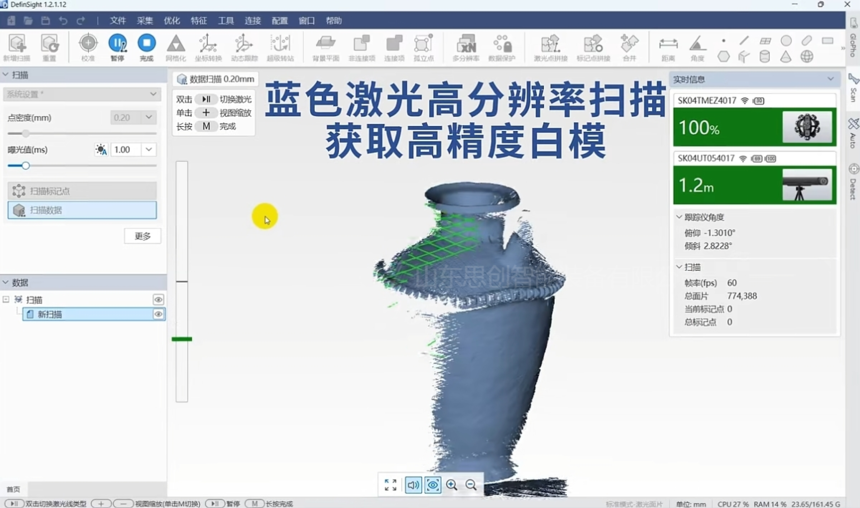Open the 首页 tab at bottom left
860x508 pixels.
pyautogui.click(x=14, y=489)
